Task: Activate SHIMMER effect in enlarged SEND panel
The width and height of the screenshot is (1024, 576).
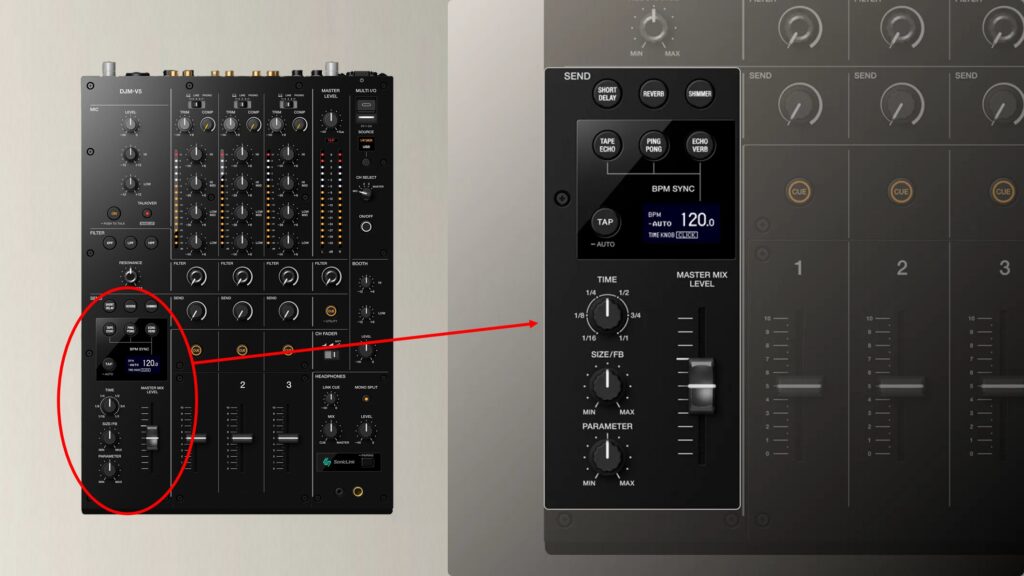Action: [699, 94]
